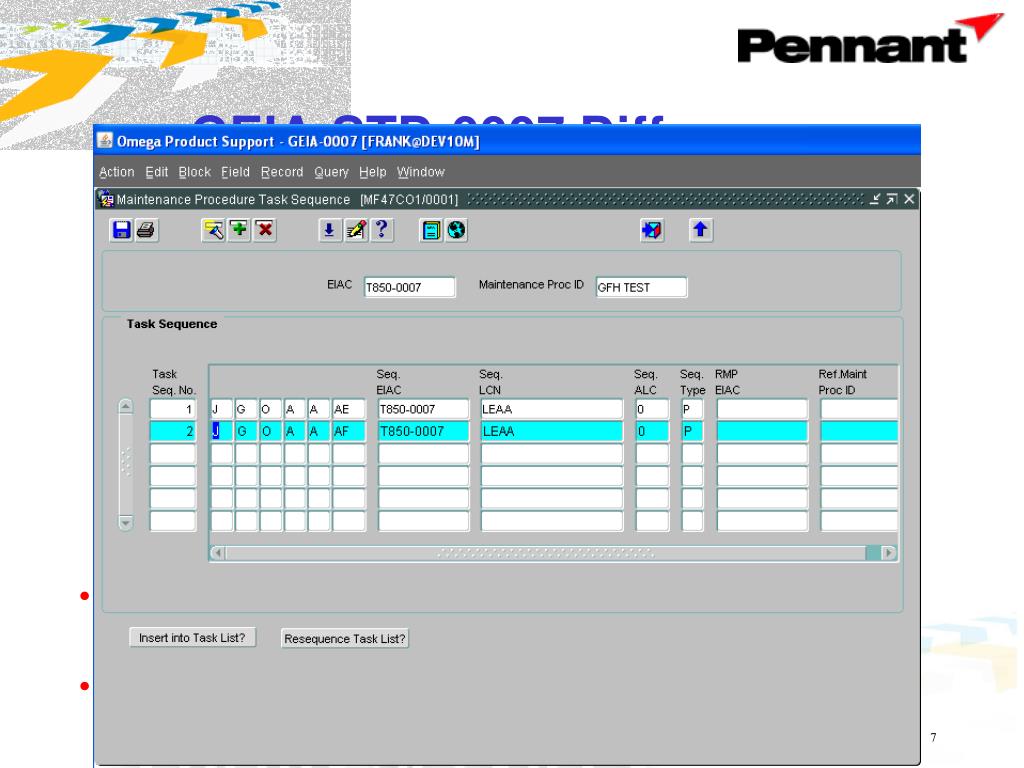Click the Print icon in toolbar
This screenshot has width=1024, height=768.
pyautogui.click(x=146, y=230)
